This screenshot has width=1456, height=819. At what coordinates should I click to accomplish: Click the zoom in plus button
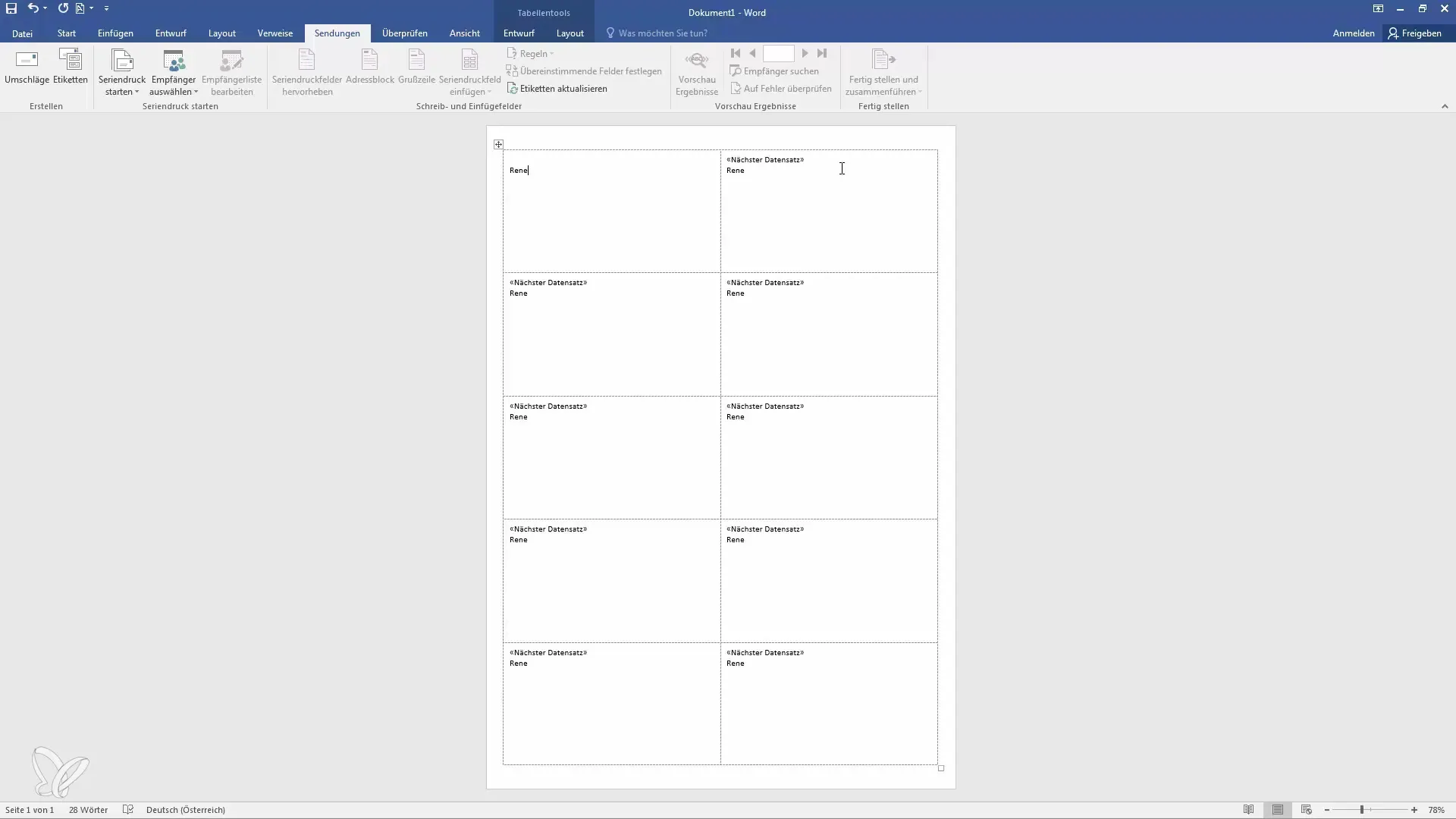[x=1414, y=810]
